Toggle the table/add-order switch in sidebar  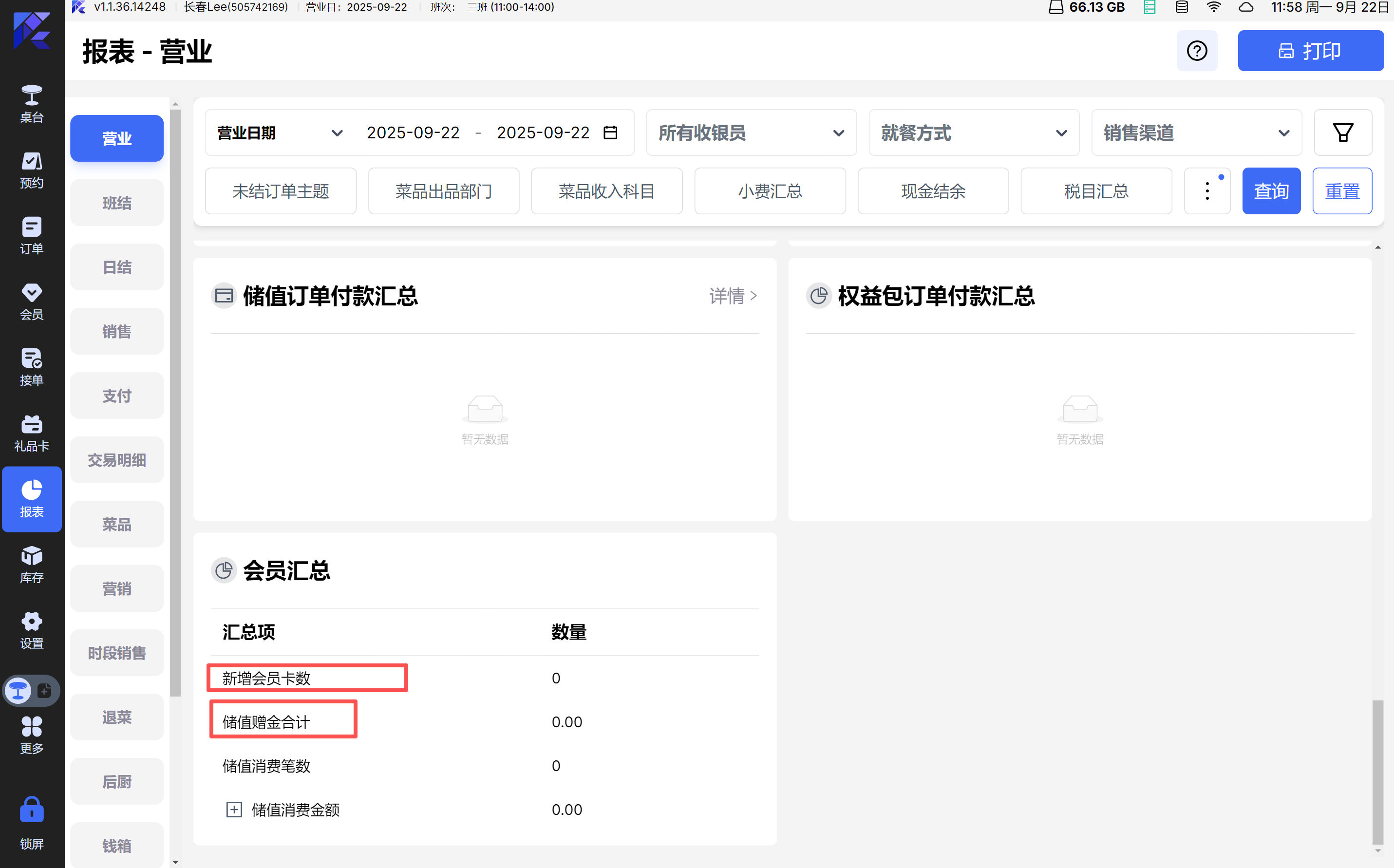[x=32, y=690]
